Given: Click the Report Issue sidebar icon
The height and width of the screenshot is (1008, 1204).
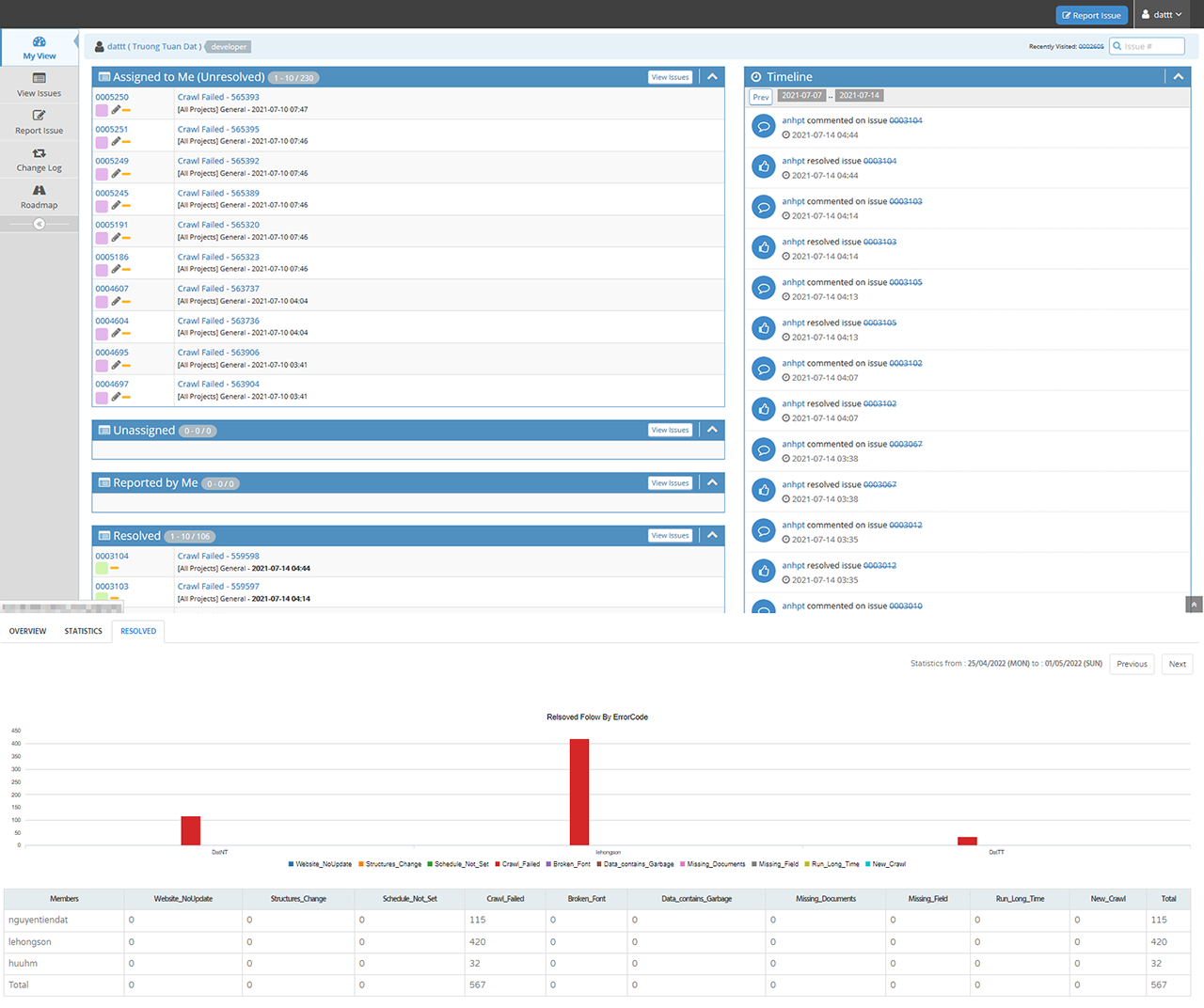Looking at the screenshot, I should [40, 116].
